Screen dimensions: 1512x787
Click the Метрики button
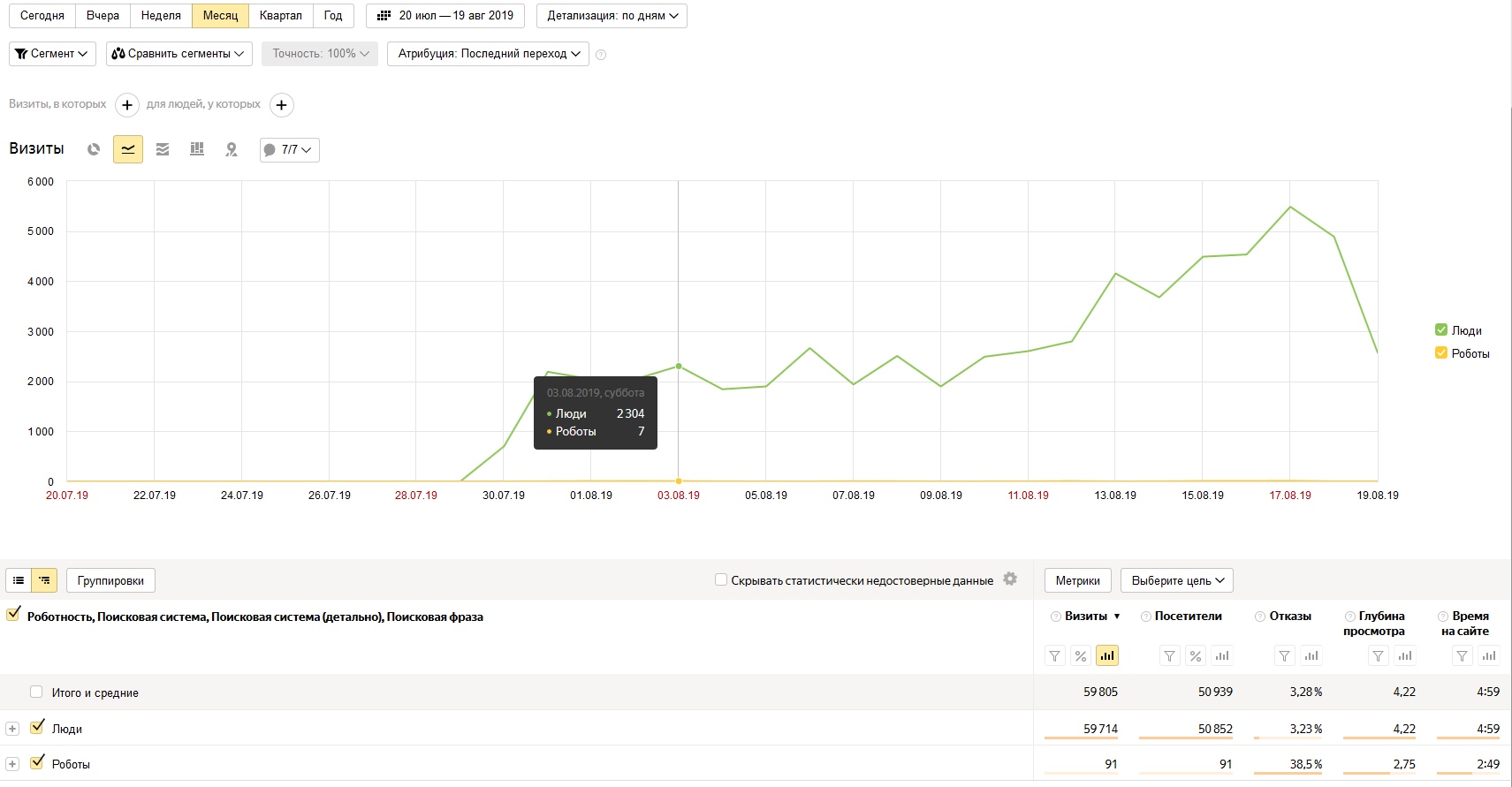tap(1077, 580)
